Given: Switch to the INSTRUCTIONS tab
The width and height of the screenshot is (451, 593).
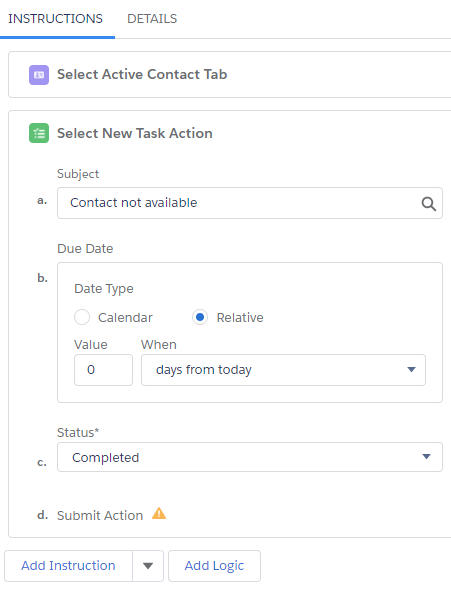Looking at the screenshot, I should (x=56, y=19).
